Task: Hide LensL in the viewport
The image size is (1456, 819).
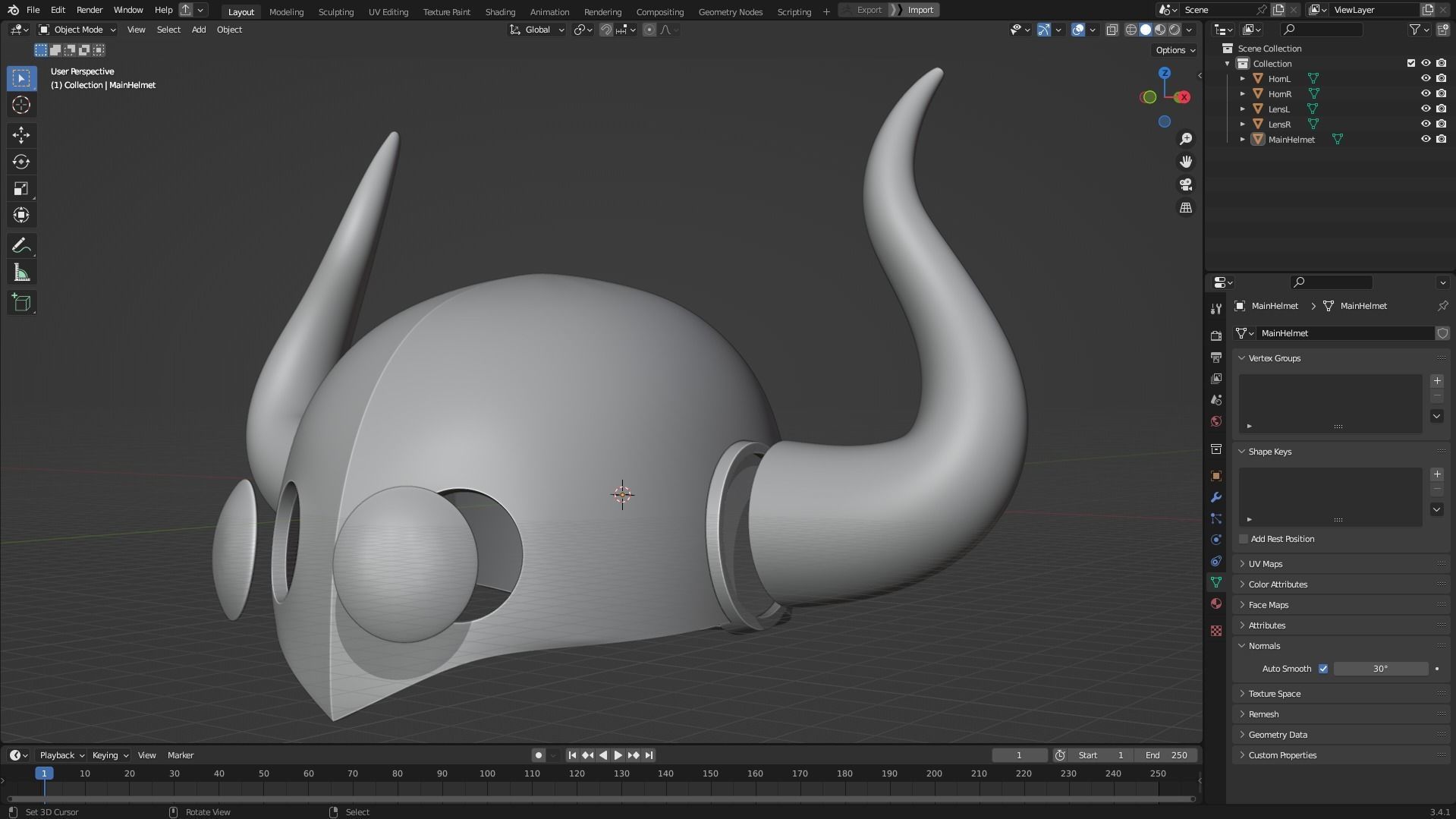Action: click(x=1426, y=109)
